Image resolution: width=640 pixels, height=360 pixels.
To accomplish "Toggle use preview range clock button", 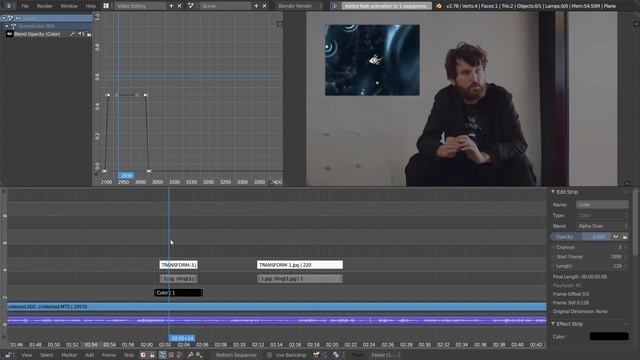I will (x=143, y=355).
